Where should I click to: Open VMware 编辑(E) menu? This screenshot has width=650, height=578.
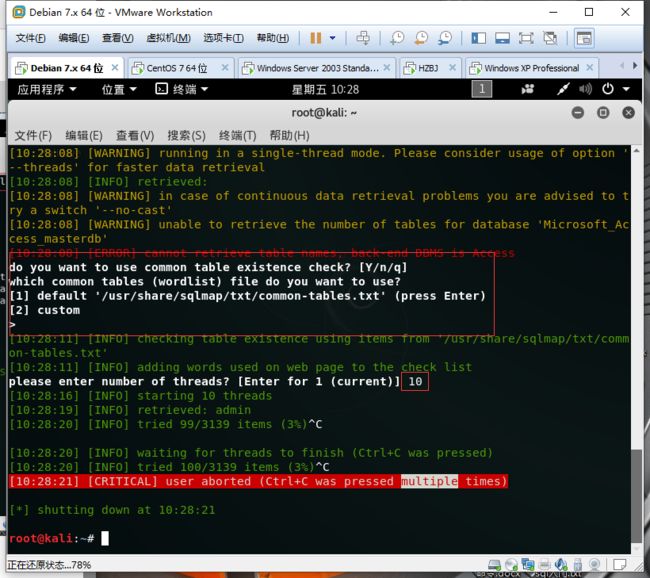74,38
